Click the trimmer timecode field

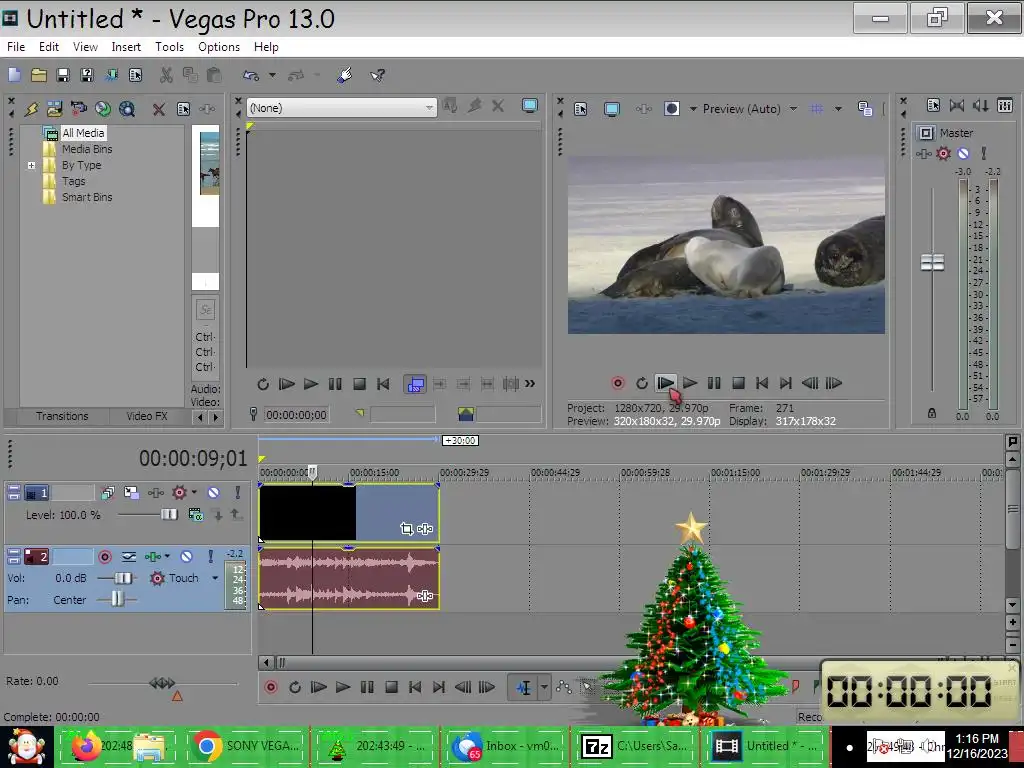coord(296,415)
